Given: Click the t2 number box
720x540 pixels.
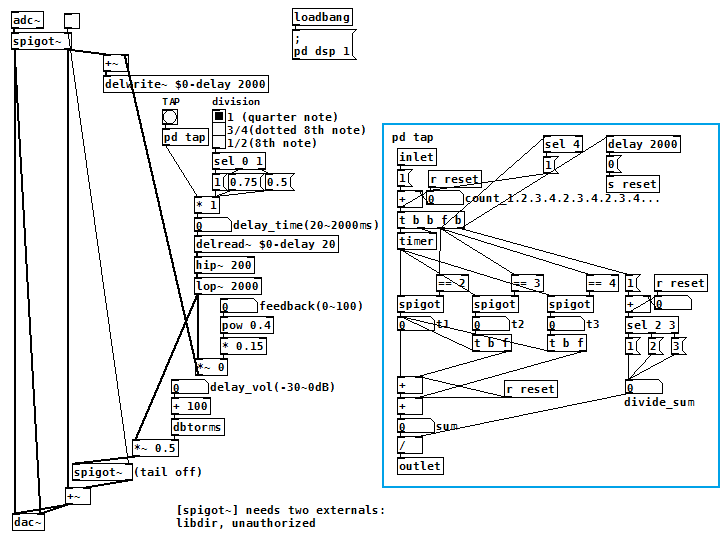Looking at the screenshot, I should pos(491,325).
